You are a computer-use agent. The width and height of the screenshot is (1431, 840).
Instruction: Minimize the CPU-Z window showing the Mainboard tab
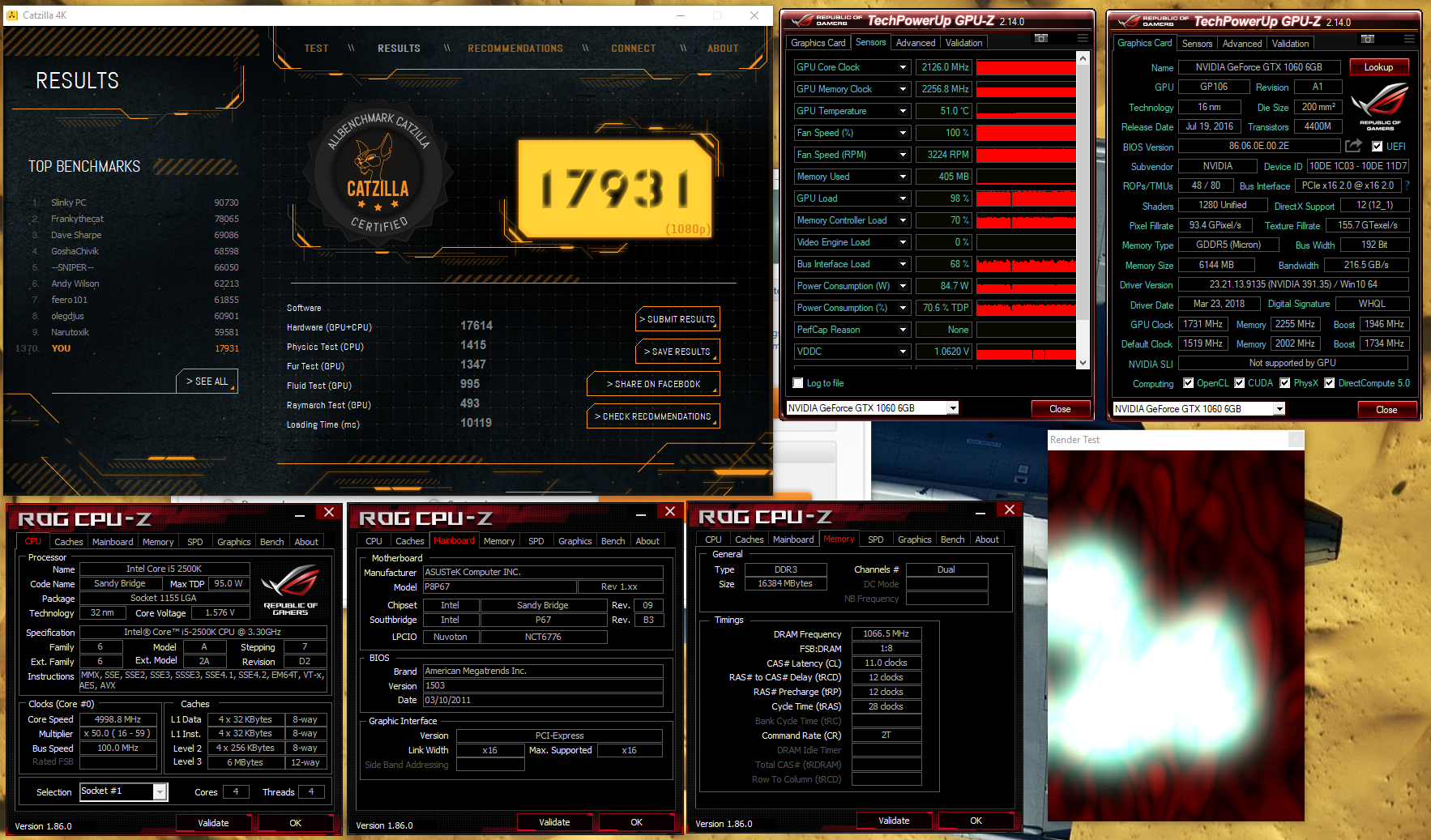tap(641, 513)
